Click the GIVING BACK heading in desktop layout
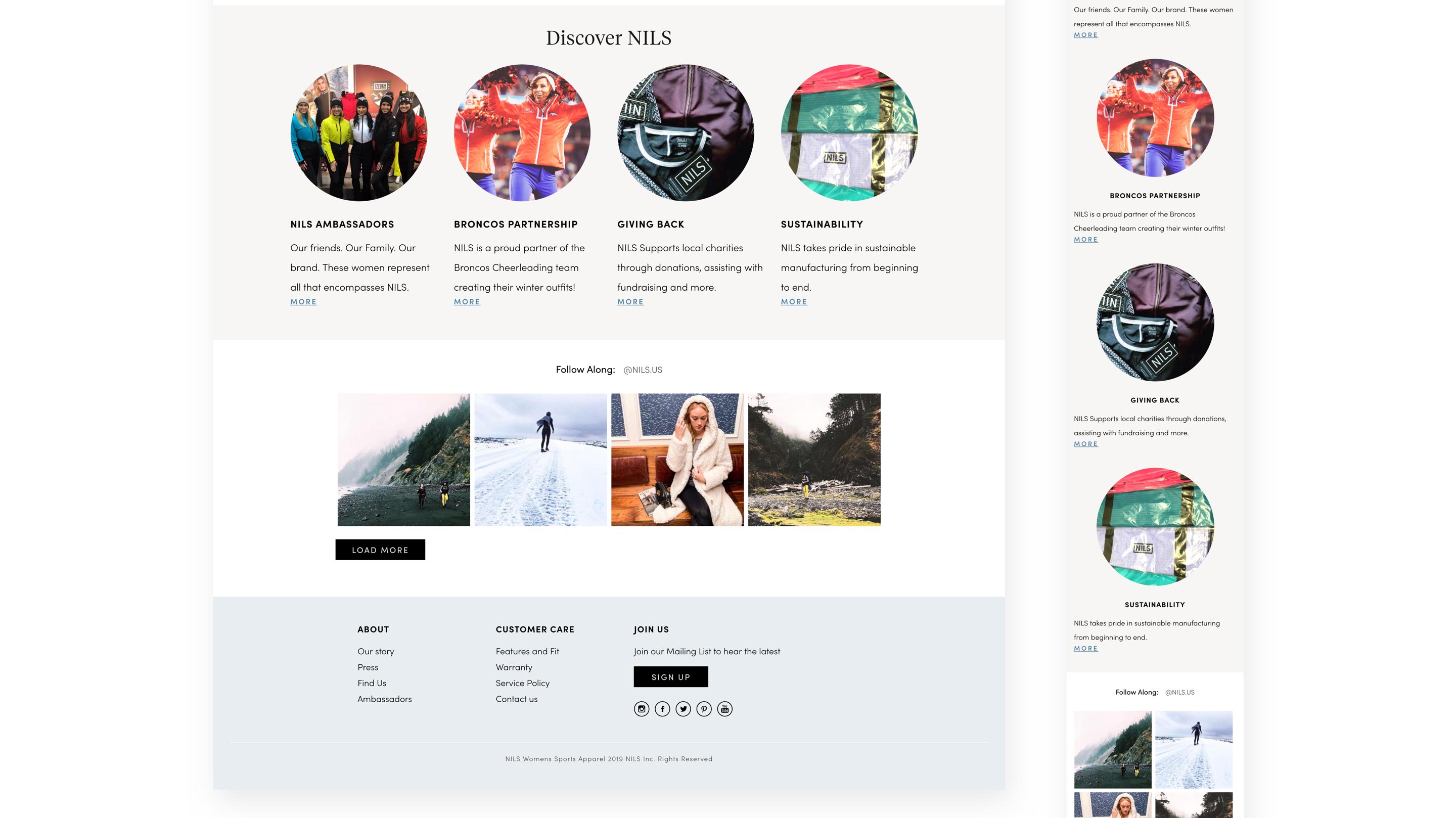The width and height of the screenshot is (1456, 818). click(651, 224)
